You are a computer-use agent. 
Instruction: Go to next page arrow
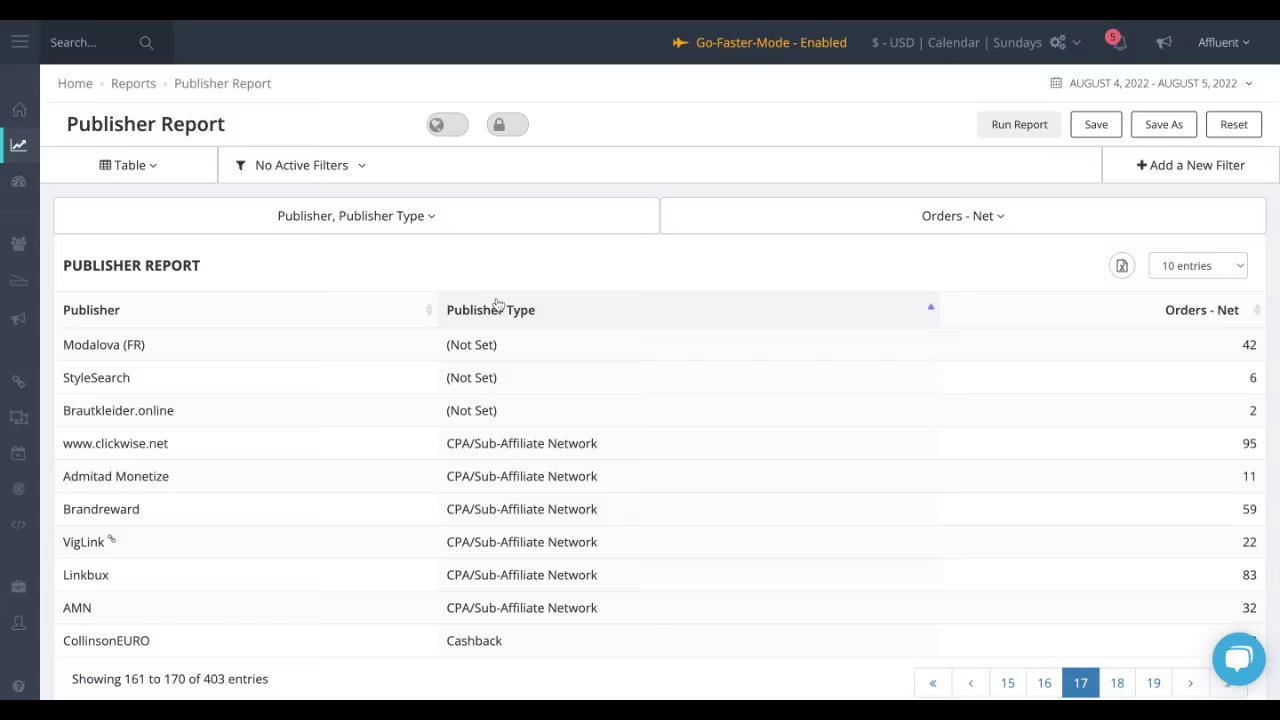tap(1190, 683)
